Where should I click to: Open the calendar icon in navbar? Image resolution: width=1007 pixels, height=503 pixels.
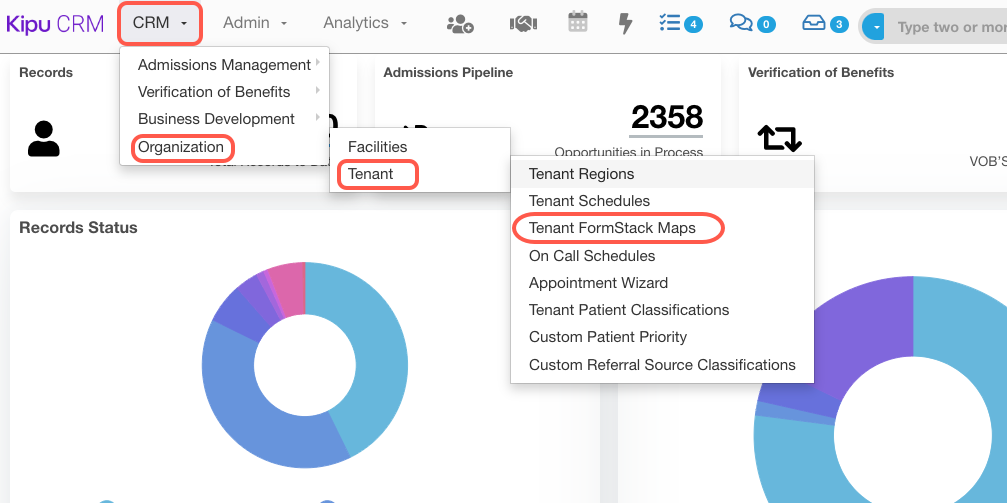pos(578,22)
